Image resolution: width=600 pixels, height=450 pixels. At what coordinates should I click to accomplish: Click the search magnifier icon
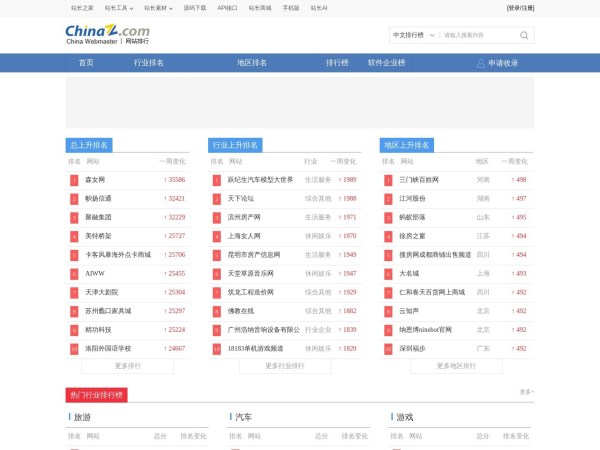525,35
